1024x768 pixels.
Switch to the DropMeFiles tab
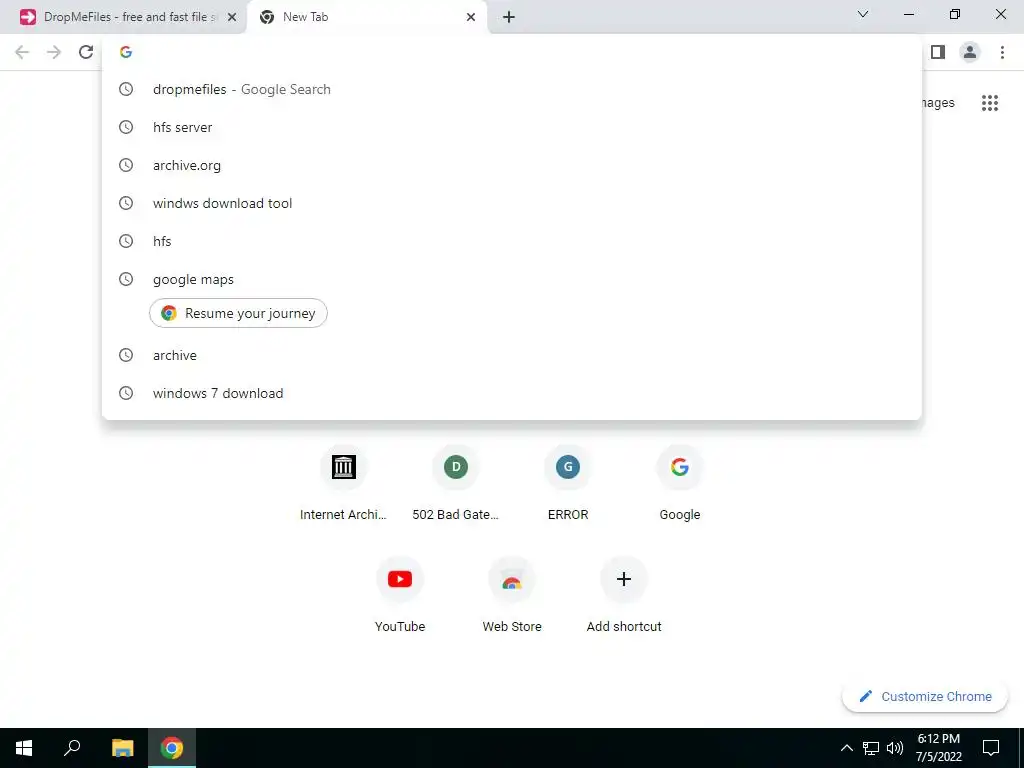(x=123, y=18)
